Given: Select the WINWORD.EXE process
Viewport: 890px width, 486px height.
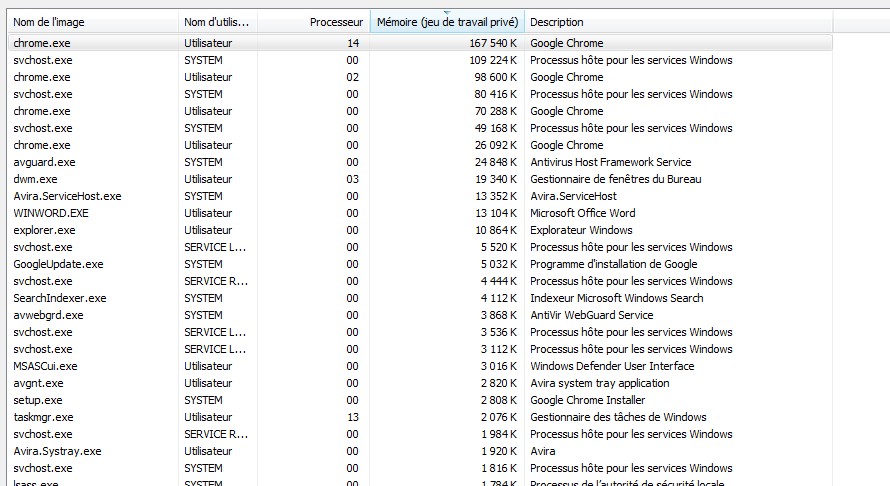Looking at the screenshot, I should pos(420,213).
